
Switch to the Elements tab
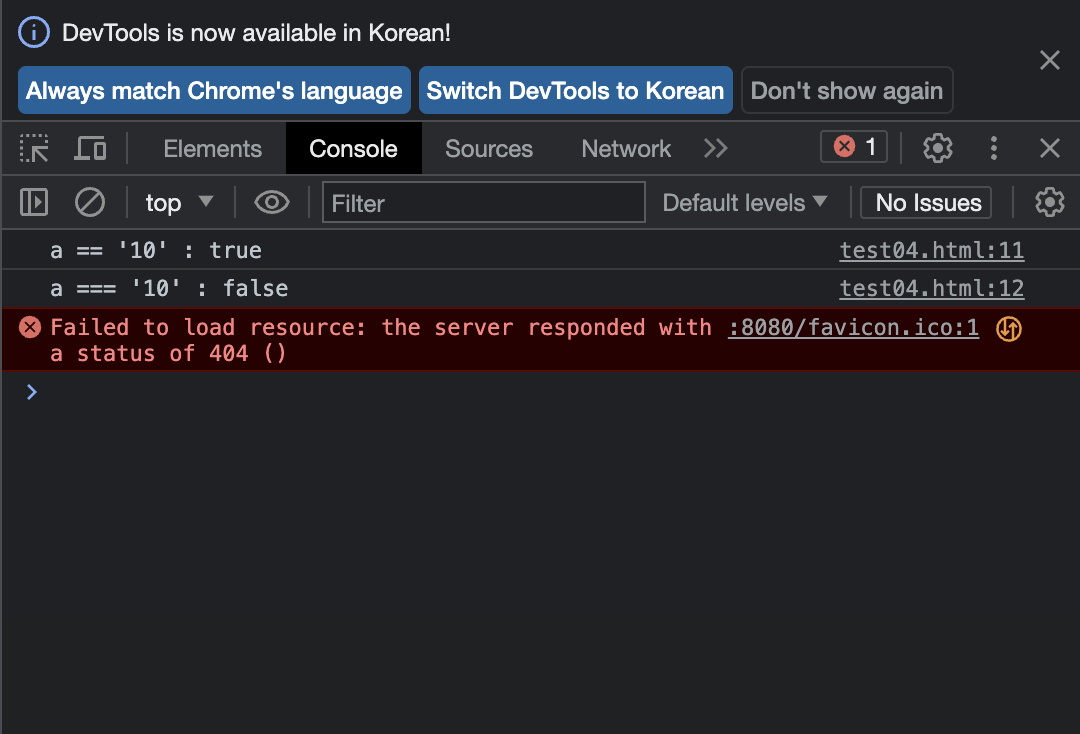pyautogui.click(x=212, y=148)
